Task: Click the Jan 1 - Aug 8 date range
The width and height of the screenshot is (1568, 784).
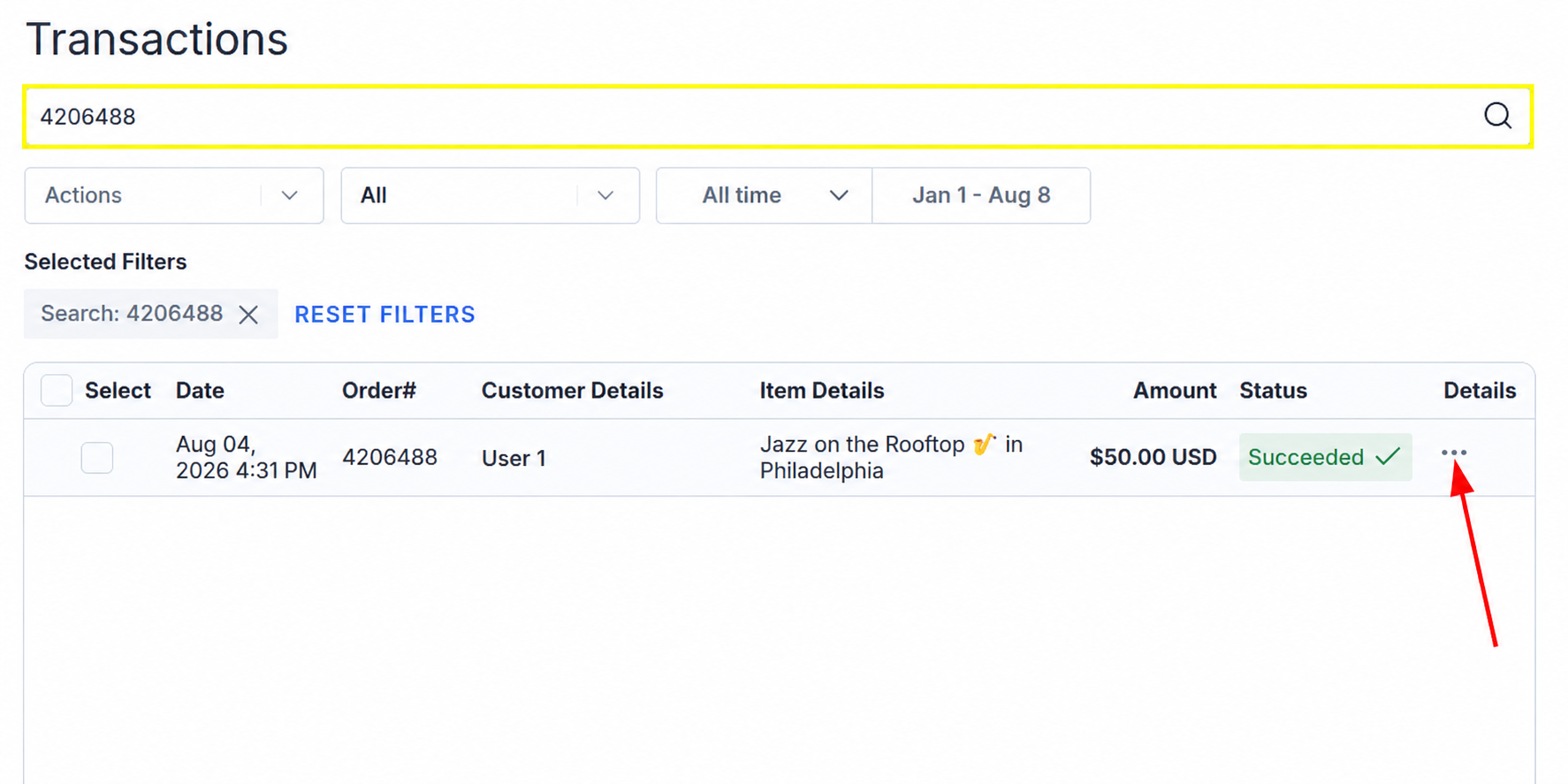Action: pyautogui.click(x=981, y=195)
